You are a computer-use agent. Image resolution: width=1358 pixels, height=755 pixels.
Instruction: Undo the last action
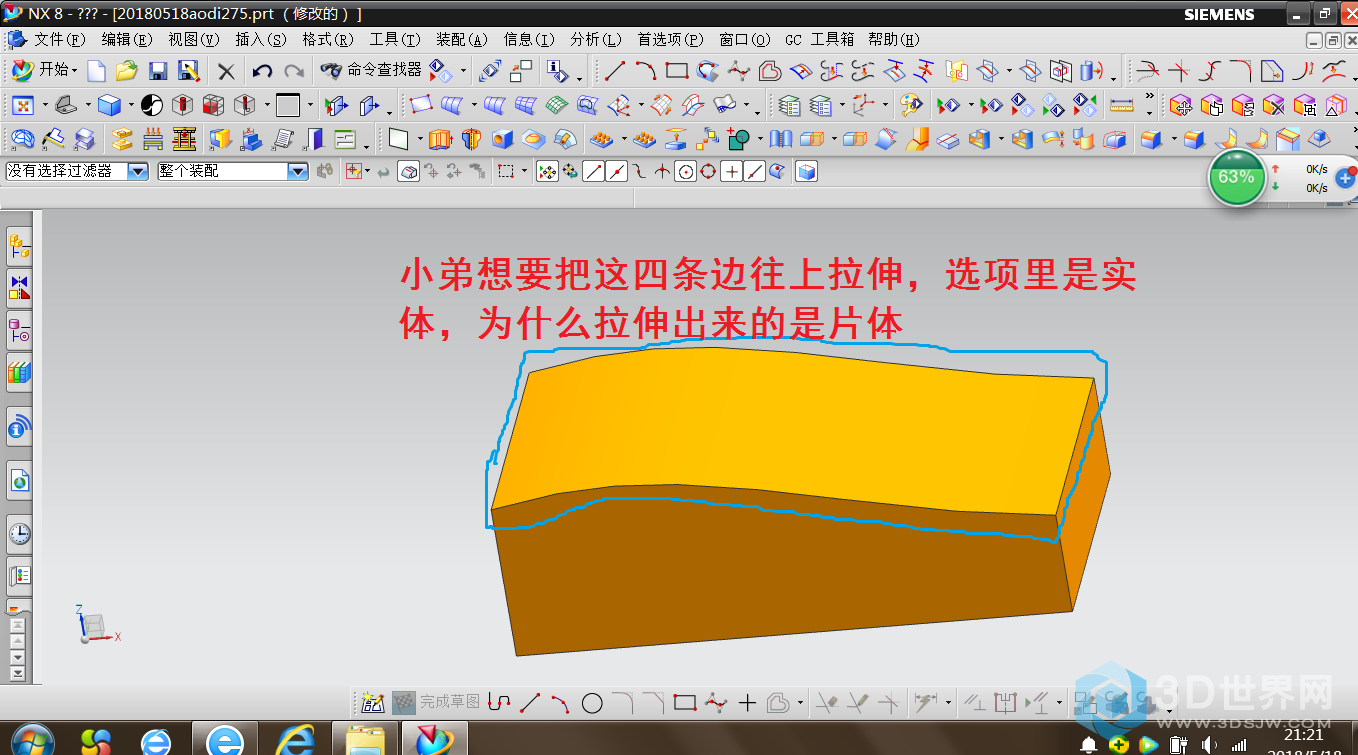(x=262, y=71)
